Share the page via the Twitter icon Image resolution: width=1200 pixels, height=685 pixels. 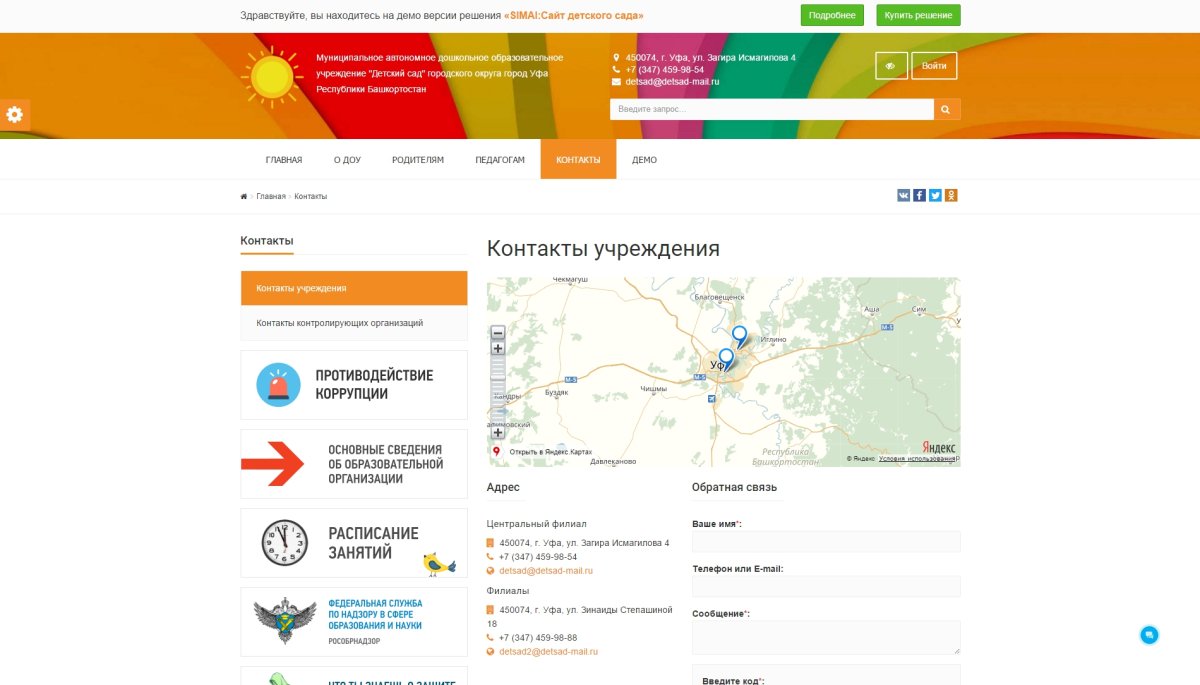pos(935,195)
